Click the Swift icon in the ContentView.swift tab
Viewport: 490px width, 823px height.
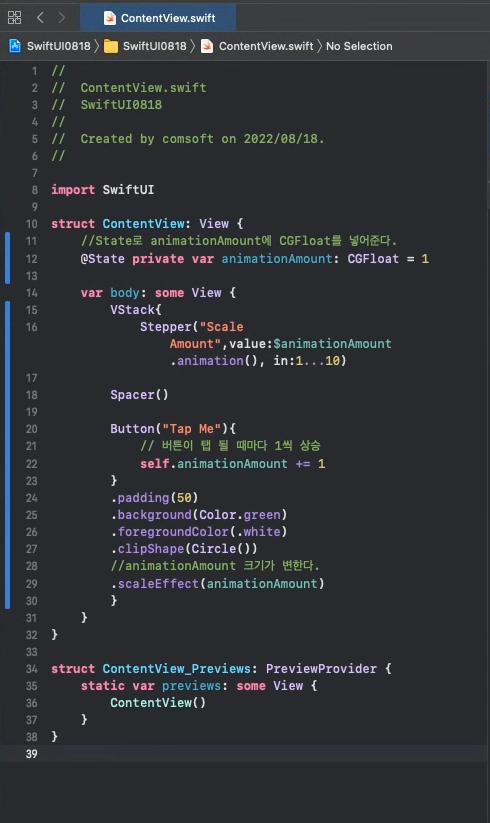[110, 18]
